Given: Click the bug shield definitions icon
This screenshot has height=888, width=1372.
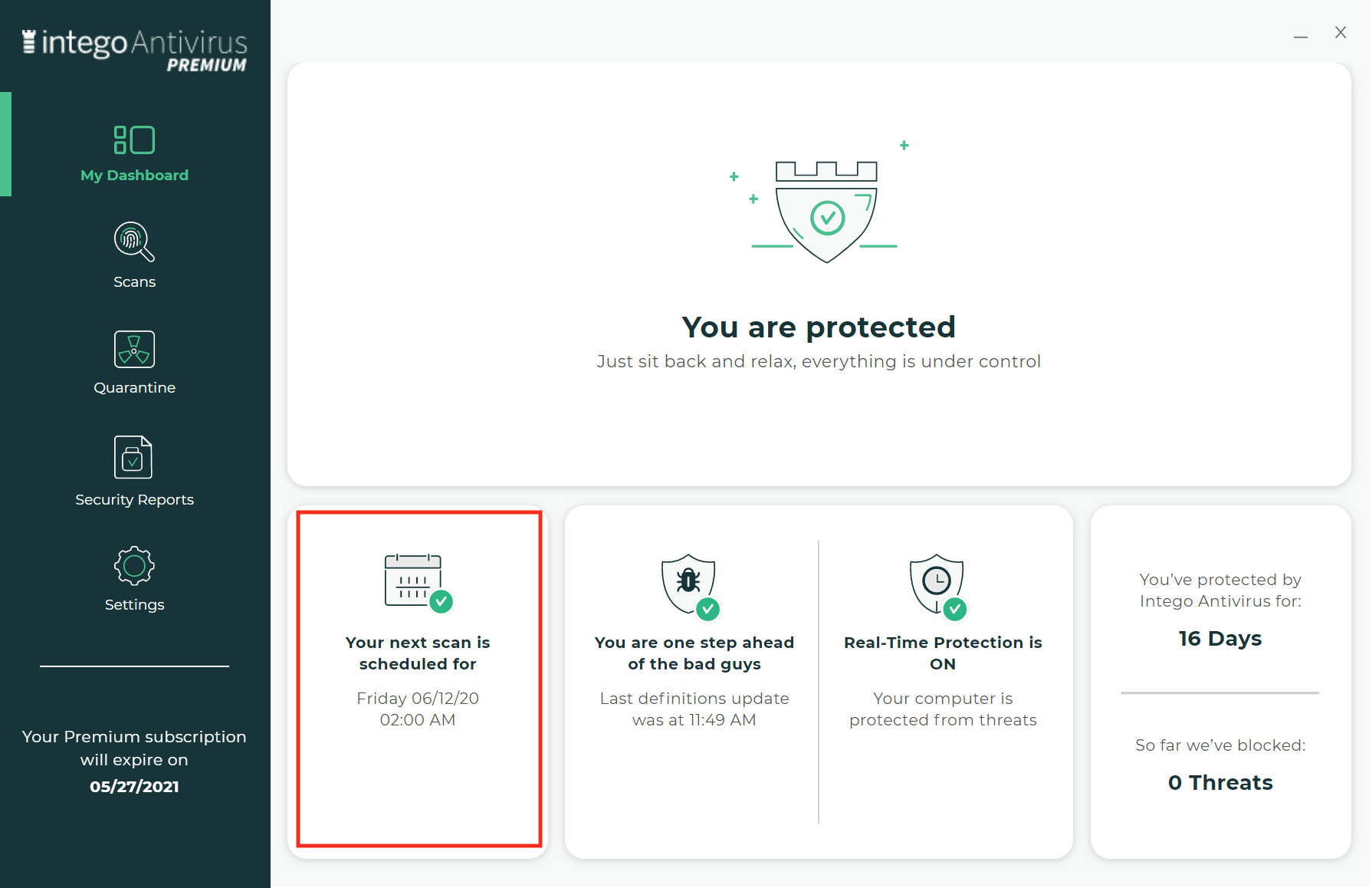Looking at the screenshot, I should pos(690,587).
